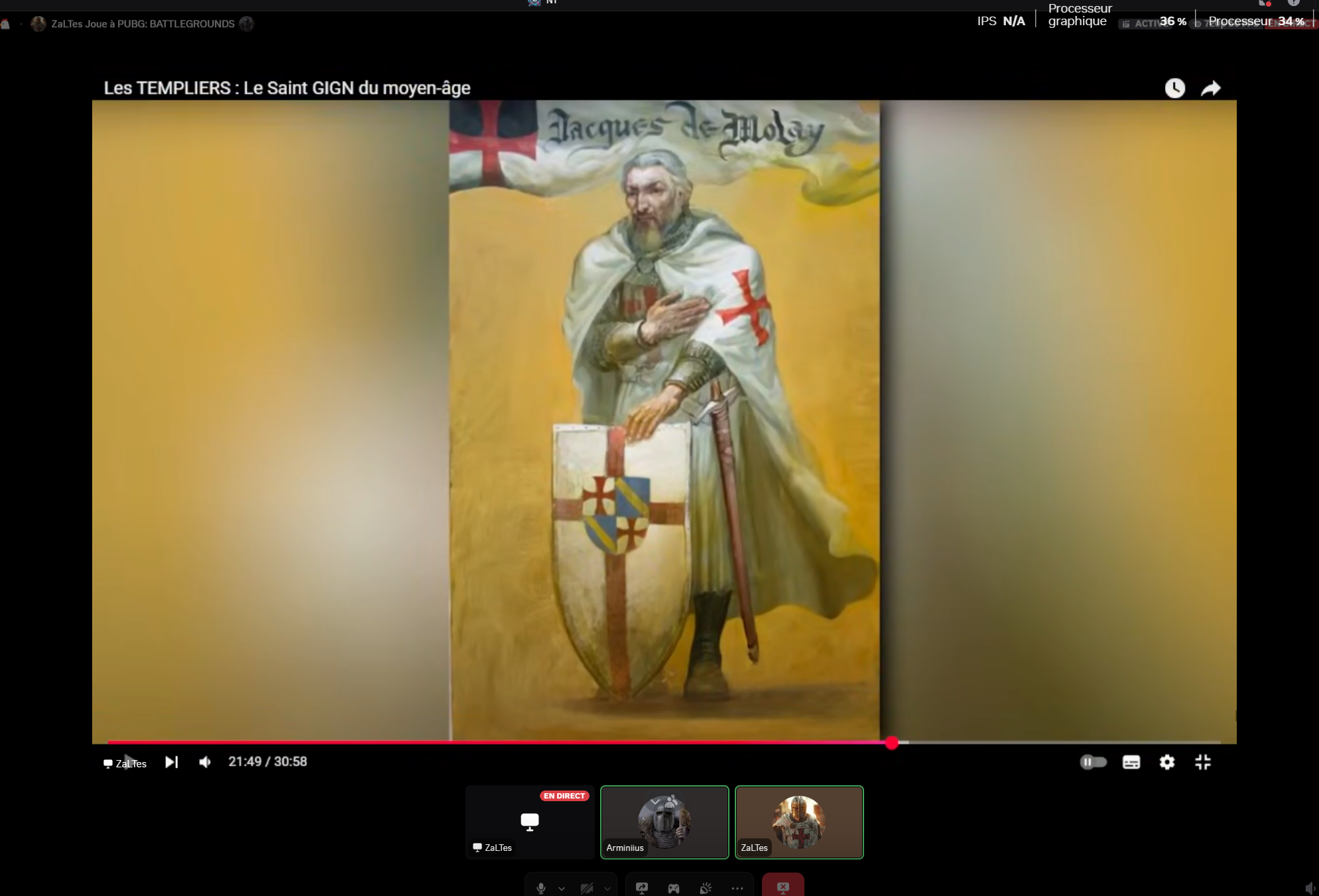Expand the chevron on Arminiius tile
The width and height of the screenshot is (1319, 896).
[x=655, y=801]
